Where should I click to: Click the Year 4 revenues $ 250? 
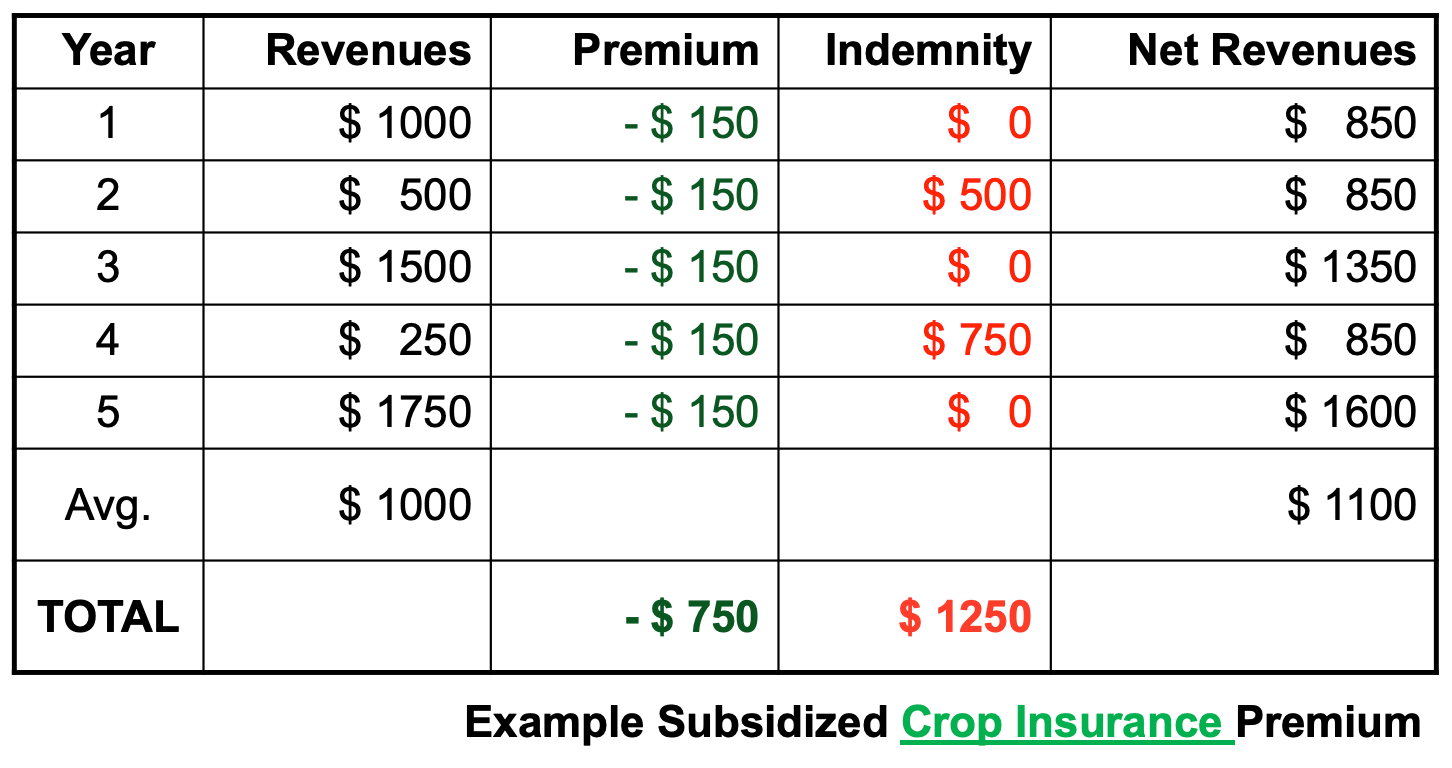[x=405, y=340]
